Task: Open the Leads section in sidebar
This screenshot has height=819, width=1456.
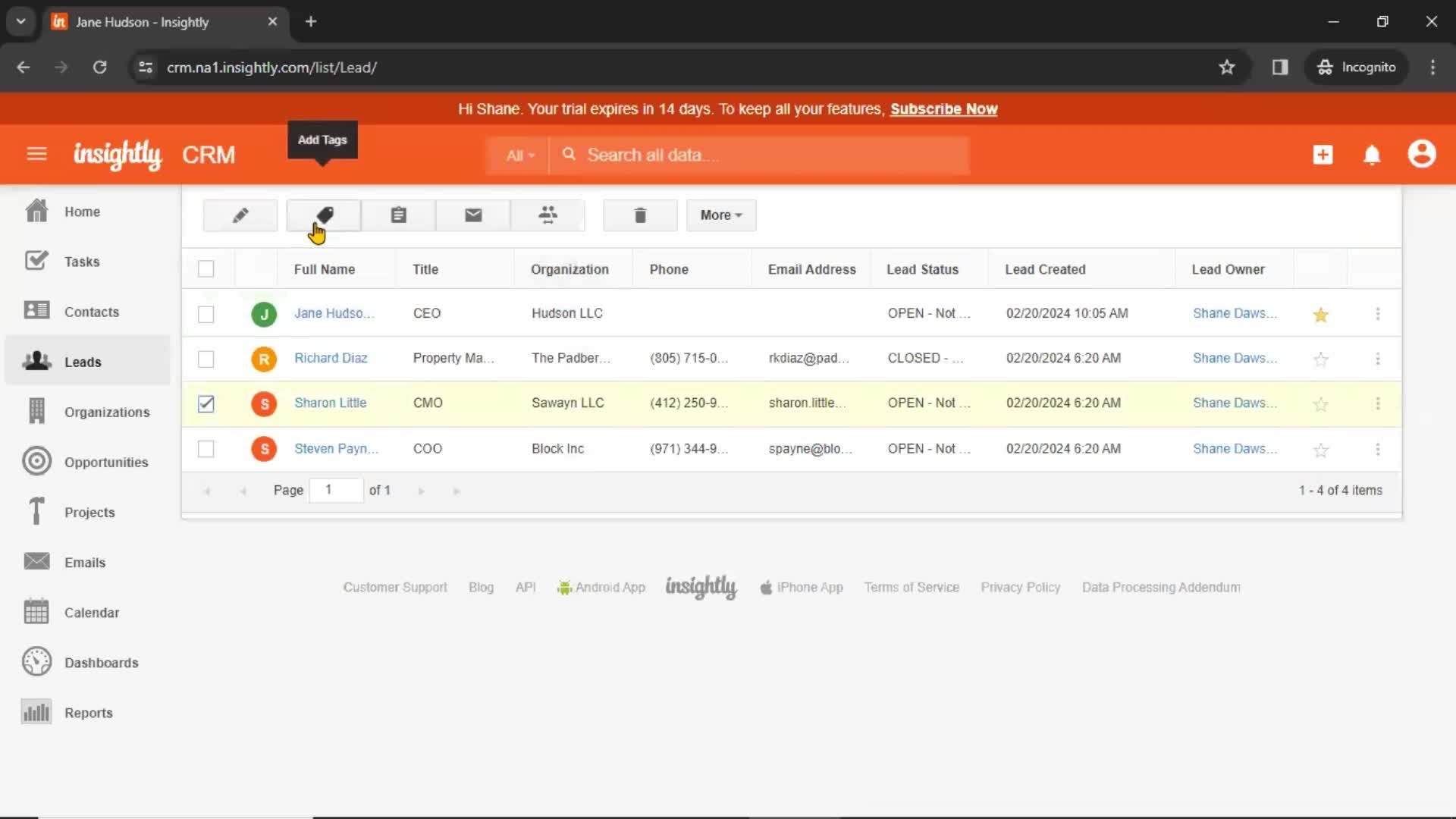Action: [83, 362]
